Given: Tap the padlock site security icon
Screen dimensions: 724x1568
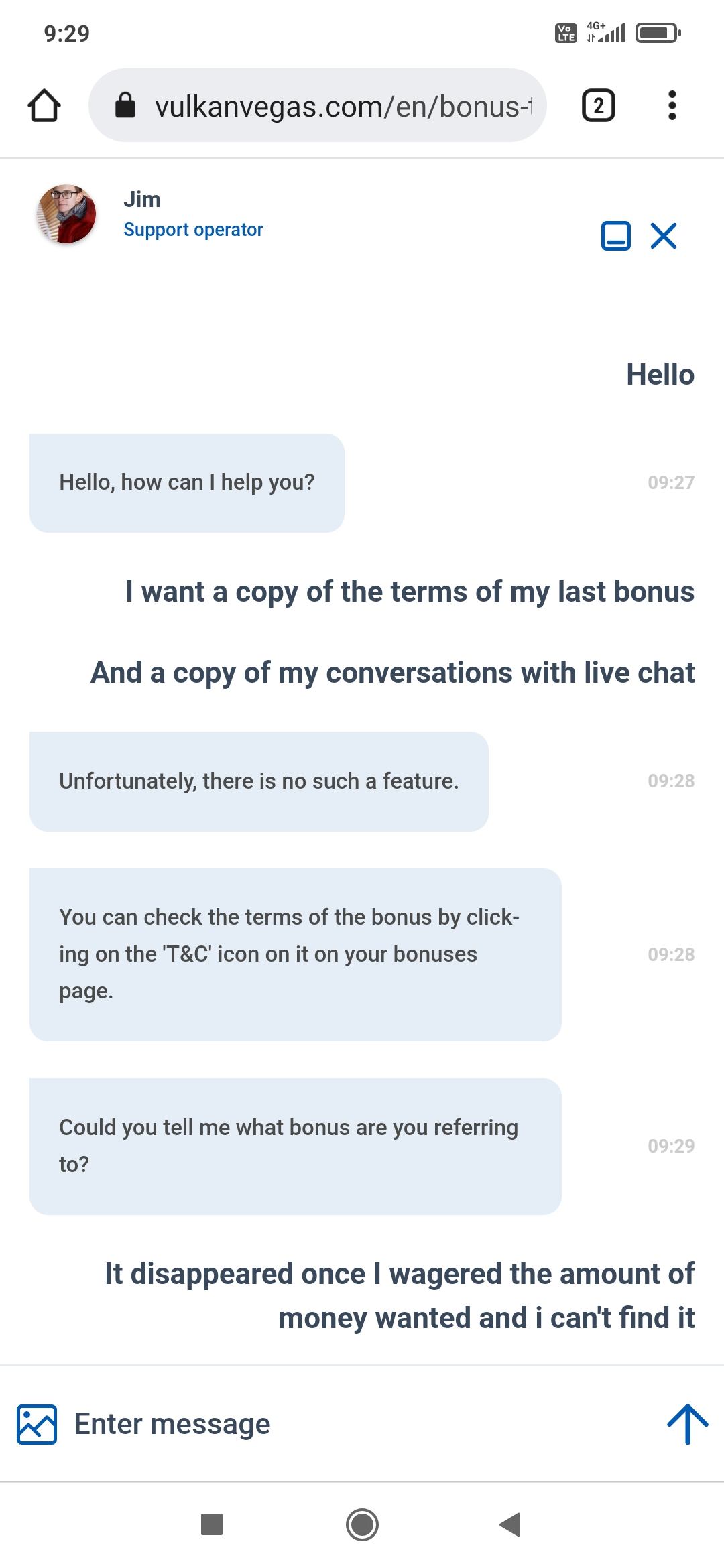Looking at the screenshot, I should (x=125, y=105).
